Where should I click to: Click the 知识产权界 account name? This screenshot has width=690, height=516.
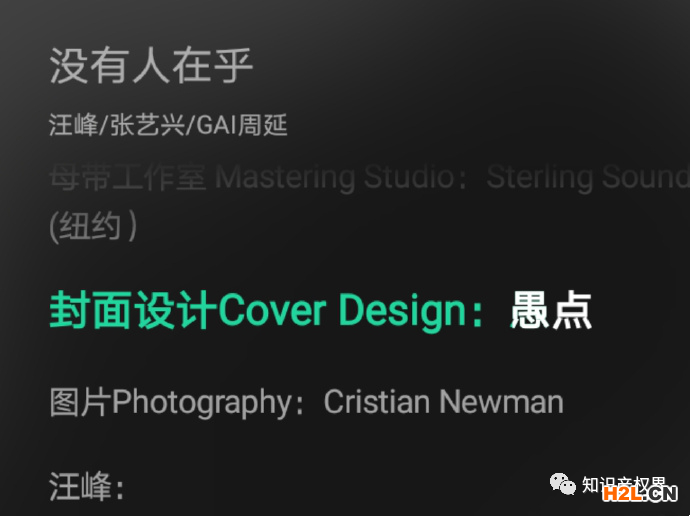point(624,484)
